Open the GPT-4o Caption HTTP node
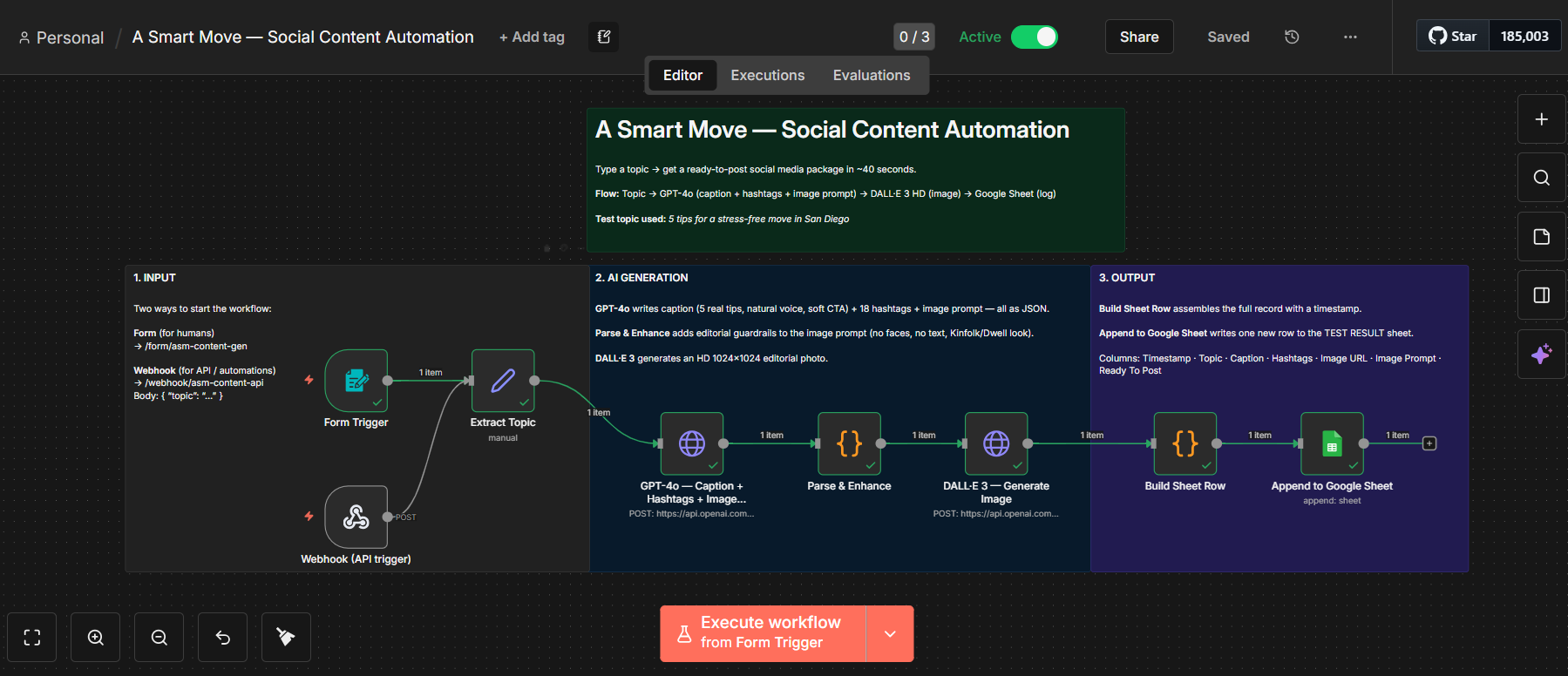The image size is (1568, 676). (x=692, y=443)
